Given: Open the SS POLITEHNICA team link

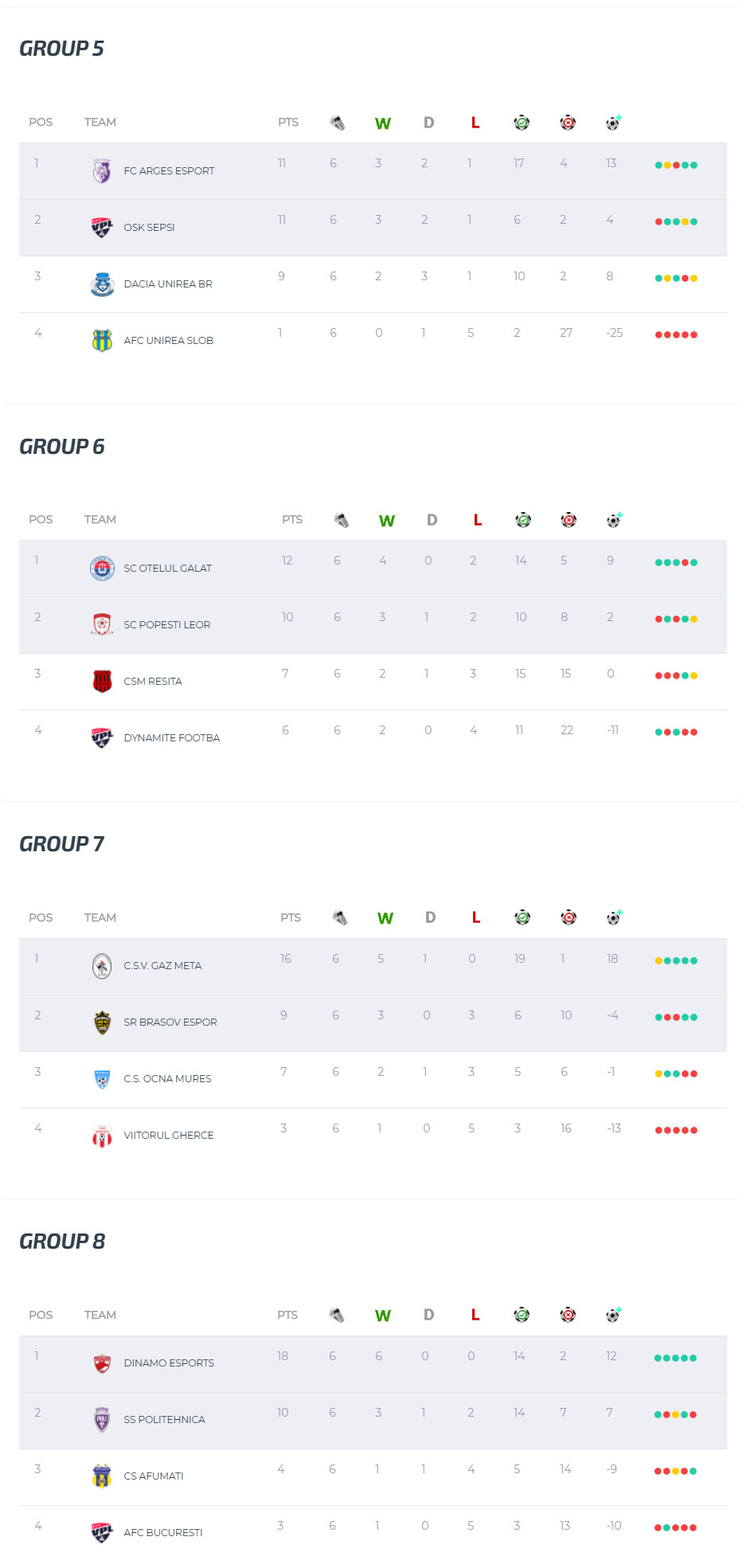Looking at the screenshot, I should 164,1420.
